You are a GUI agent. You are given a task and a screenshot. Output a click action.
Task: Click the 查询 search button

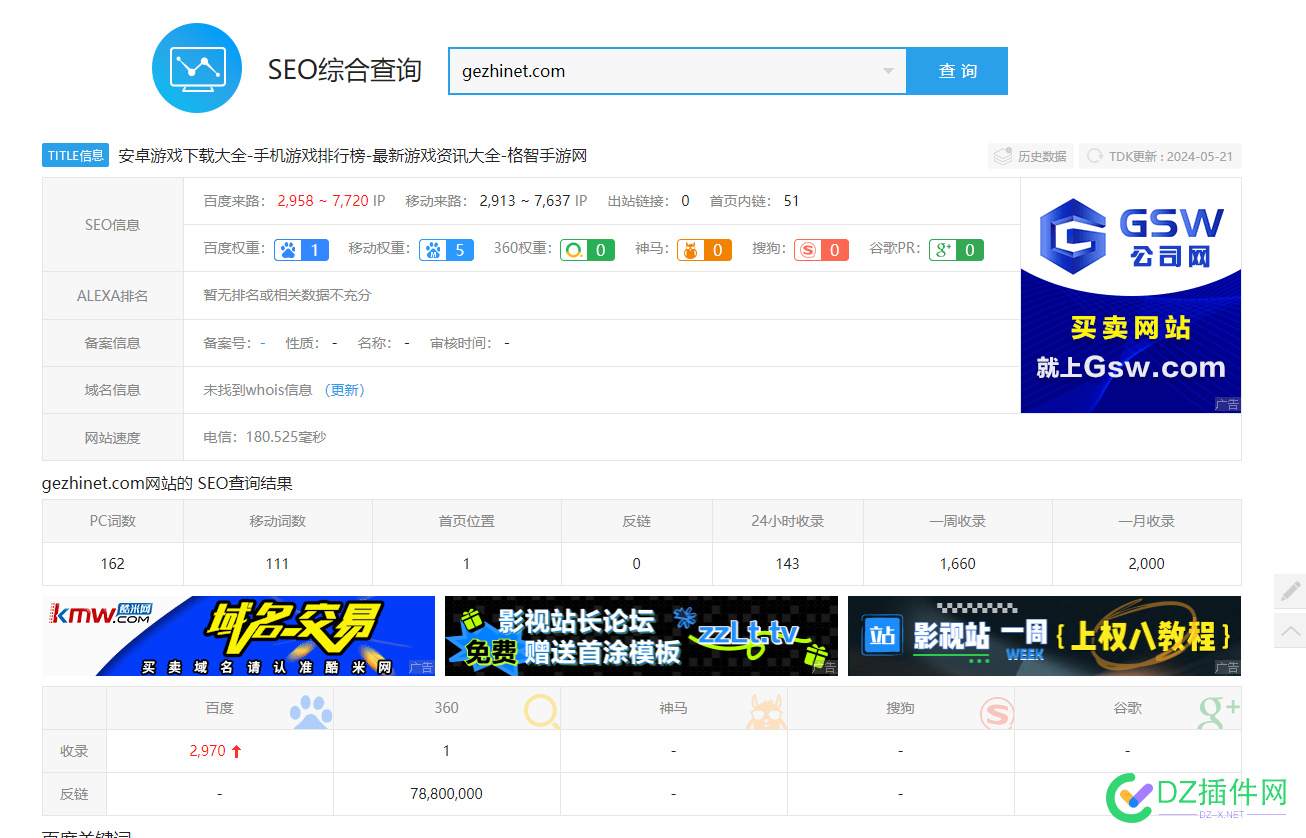coord(957,71)
